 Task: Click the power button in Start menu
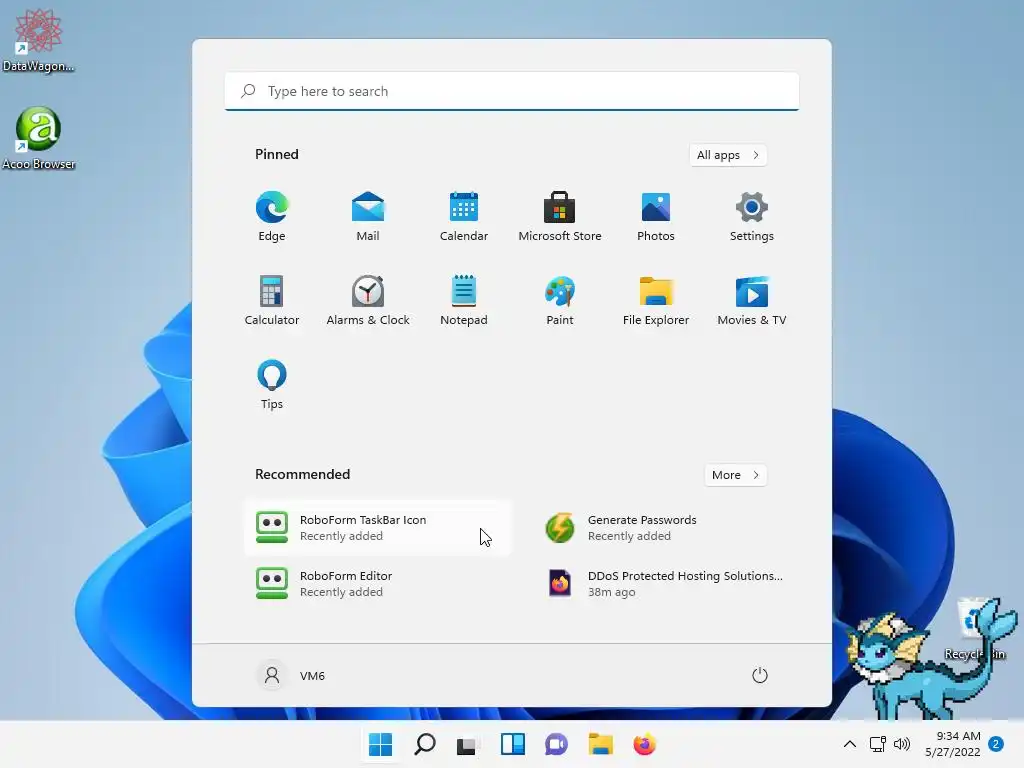pos(760,675)
